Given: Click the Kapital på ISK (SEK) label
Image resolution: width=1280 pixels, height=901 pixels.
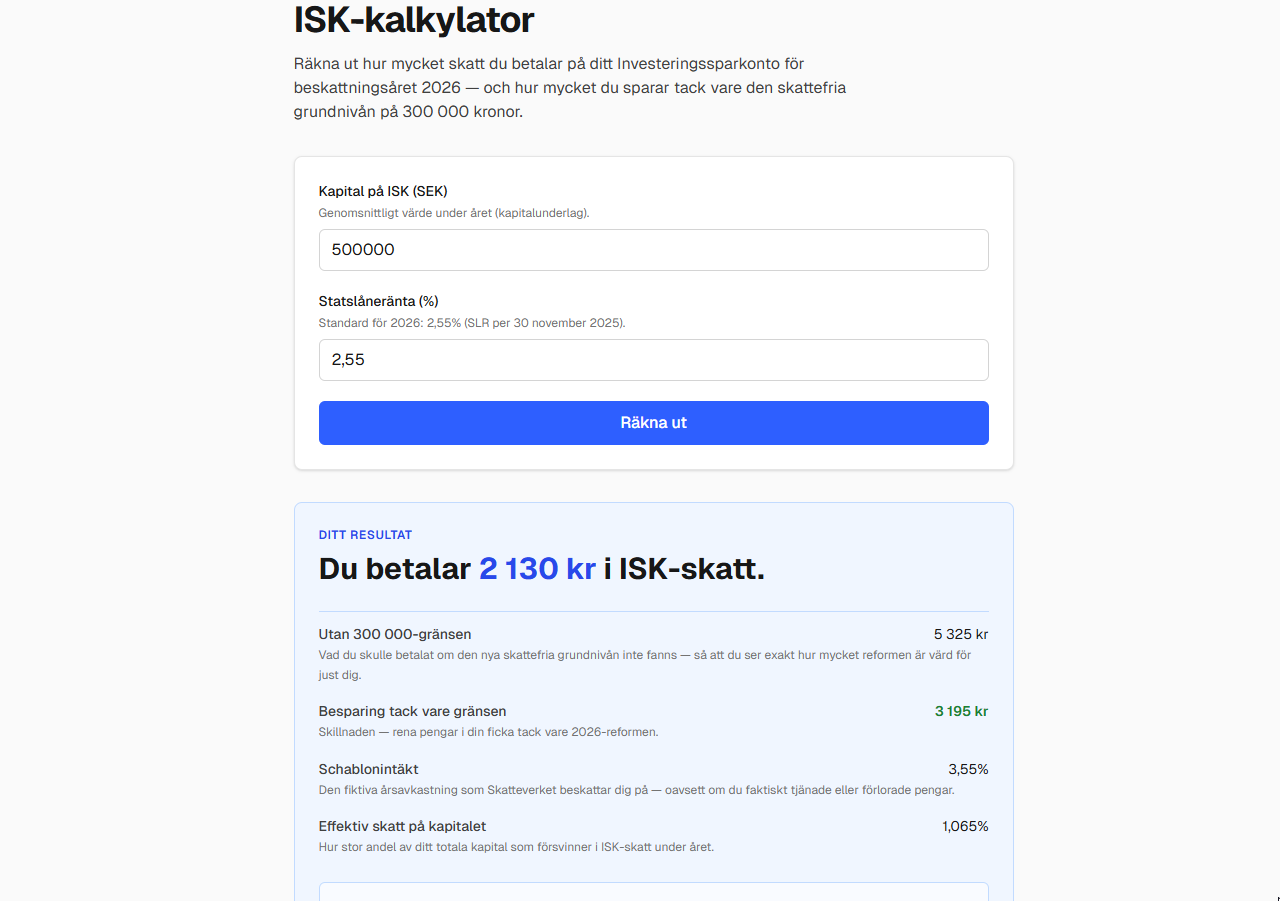Looking at the screenshot, I should tap(383, 191).
